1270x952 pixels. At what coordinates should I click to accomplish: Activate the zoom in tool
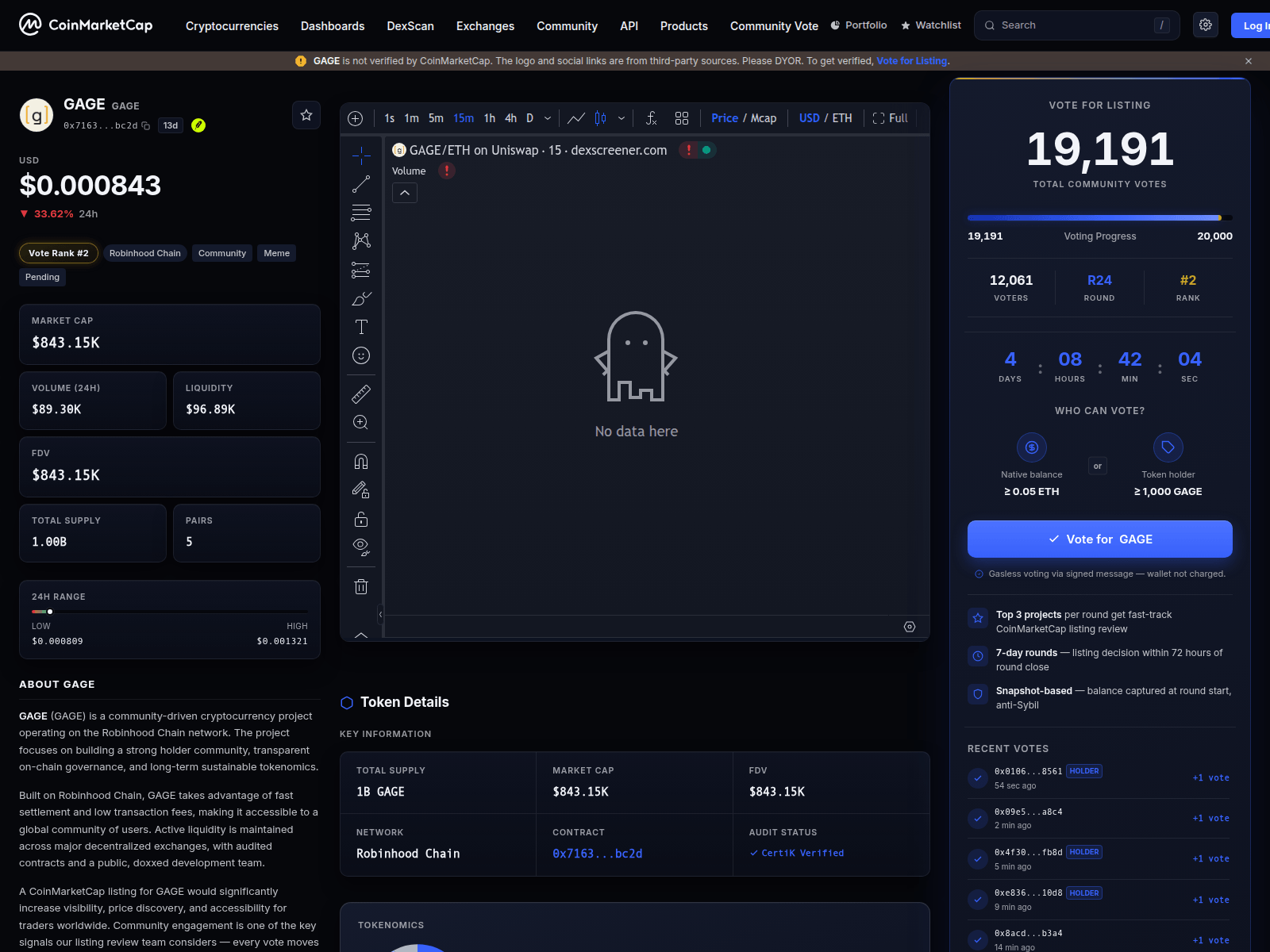[x=361, y=422]
